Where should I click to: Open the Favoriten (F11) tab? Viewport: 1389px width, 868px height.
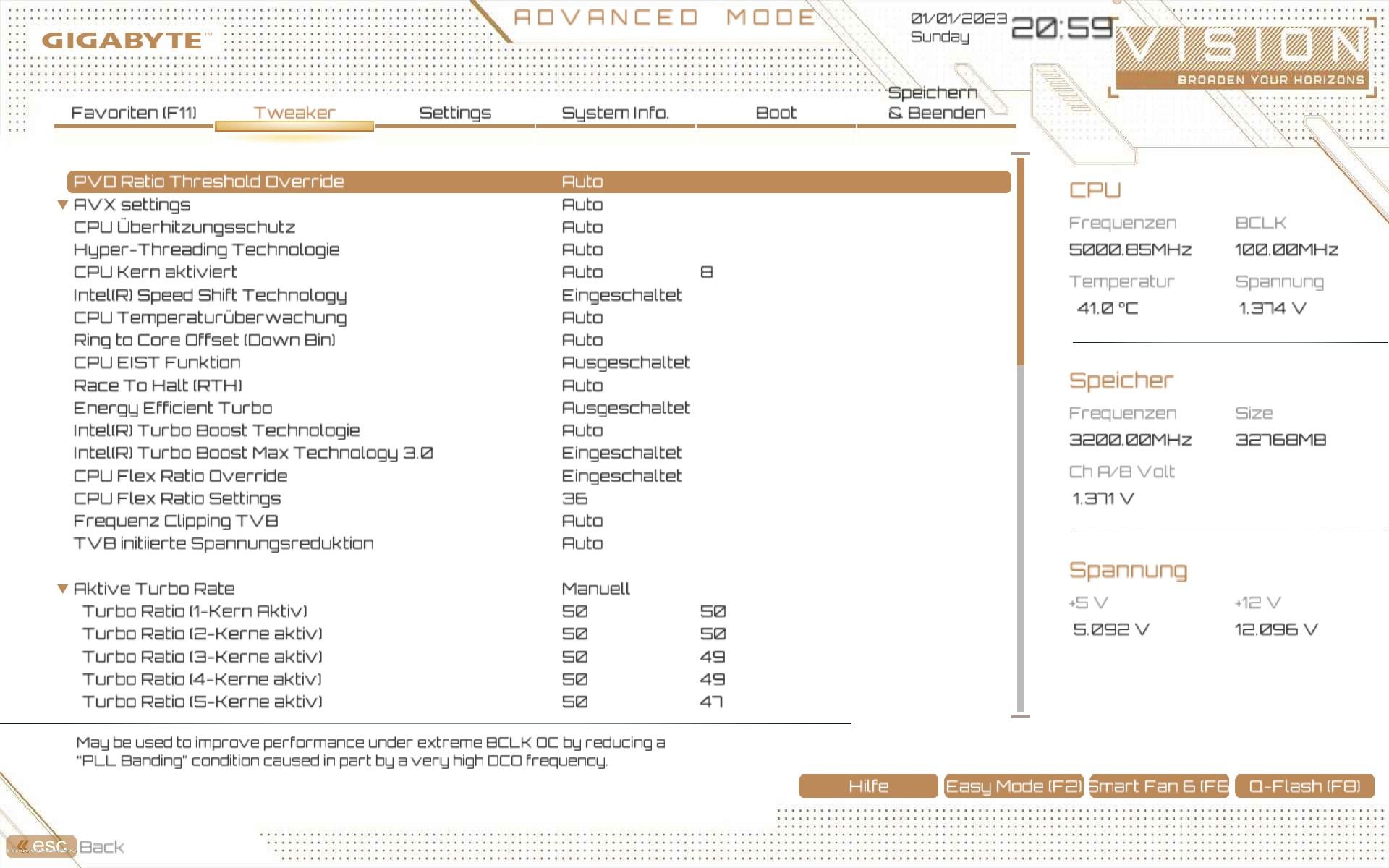coord(134,113)
